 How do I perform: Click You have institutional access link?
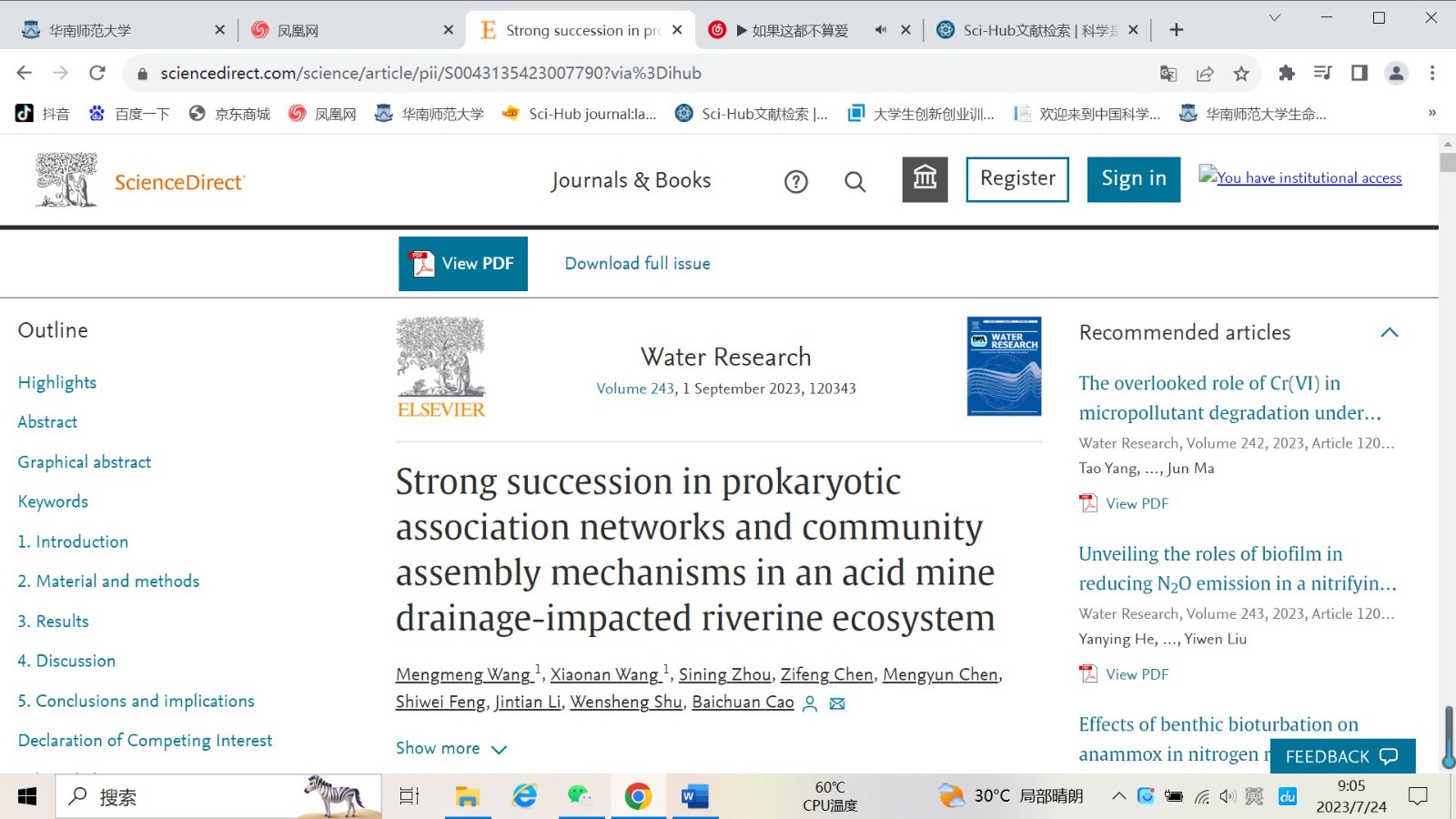click(x=1300, y=177)
